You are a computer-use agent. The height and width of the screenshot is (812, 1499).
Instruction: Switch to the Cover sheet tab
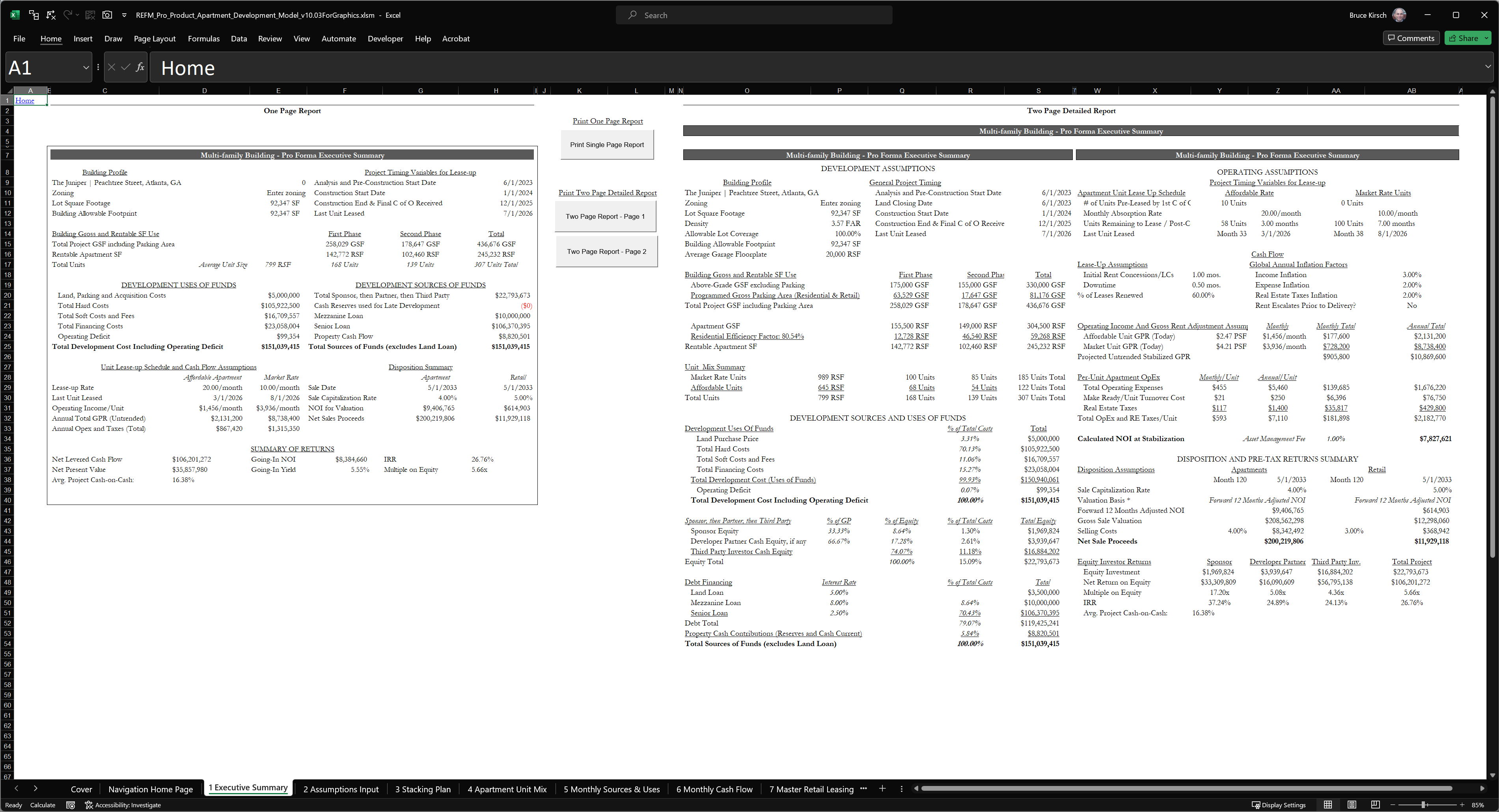coord(82,789)
